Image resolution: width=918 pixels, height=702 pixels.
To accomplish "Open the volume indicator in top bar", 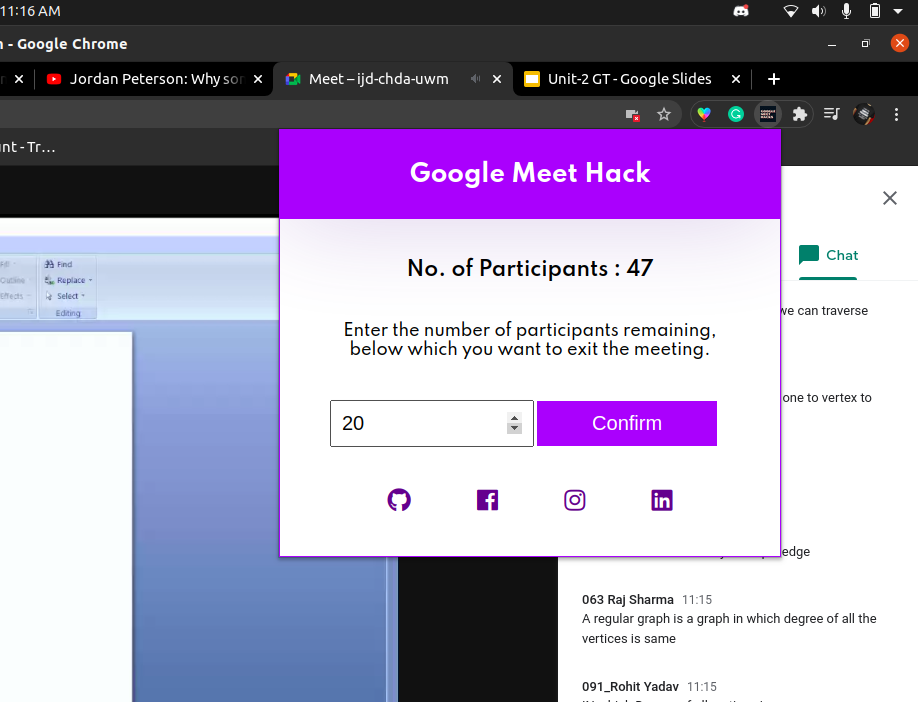I will (x=818, y=11).
